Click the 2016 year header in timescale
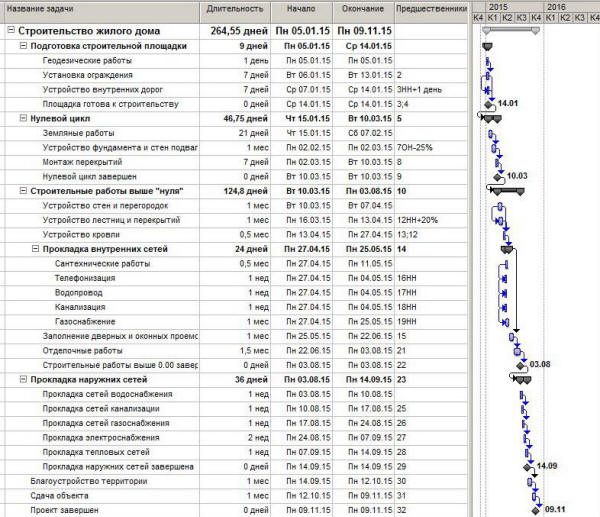This screenshot has height=517, width=600. [x=572, y=7]
